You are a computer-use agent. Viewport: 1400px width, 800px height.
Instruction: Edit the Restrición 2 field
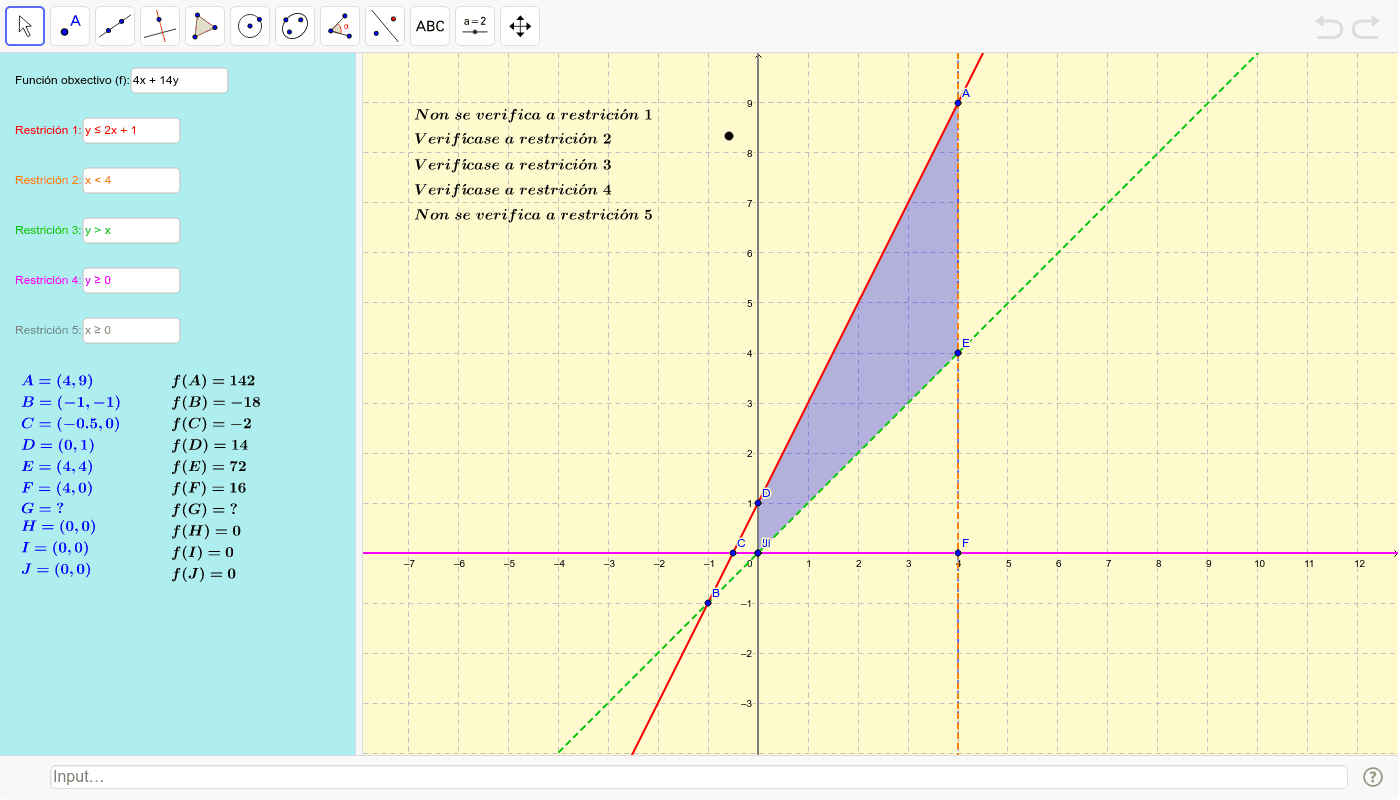click(131, 180)
